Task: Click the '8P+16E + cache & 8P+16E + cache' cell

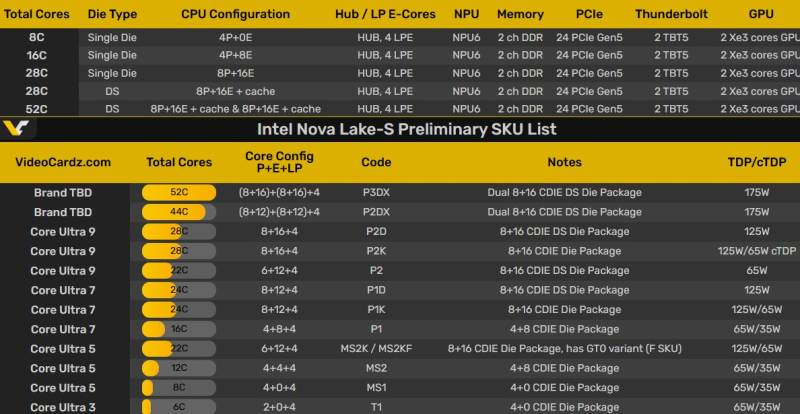Action: (236, 109)
